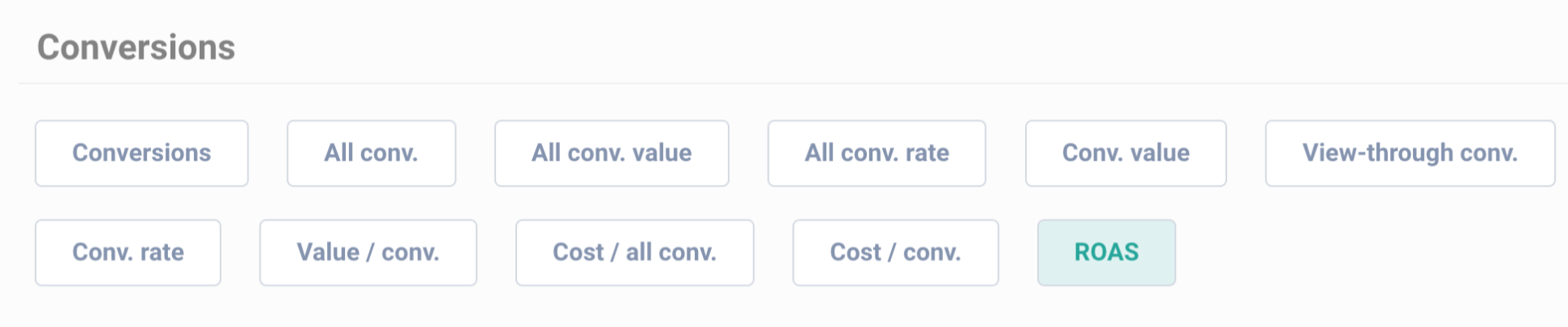Enable the All conv. metric

click(x=371, y=153)
